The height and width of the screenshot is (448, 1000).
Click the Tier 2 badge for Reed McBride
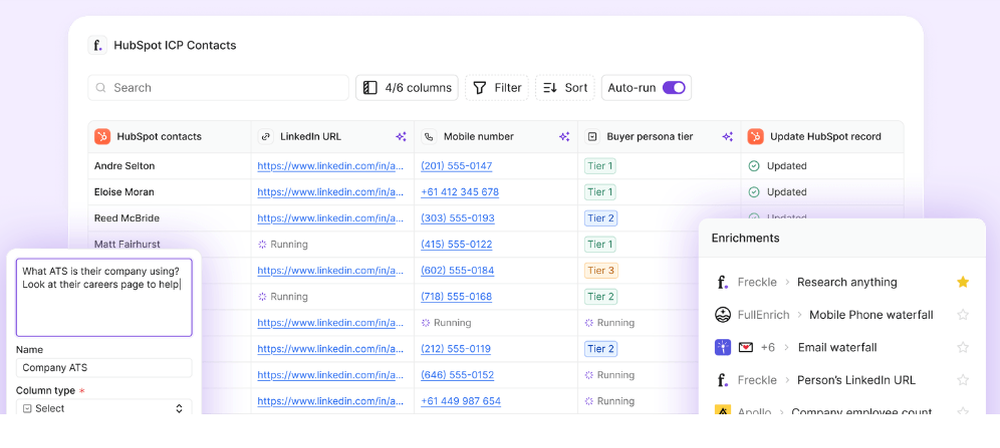tap(601, 218)
